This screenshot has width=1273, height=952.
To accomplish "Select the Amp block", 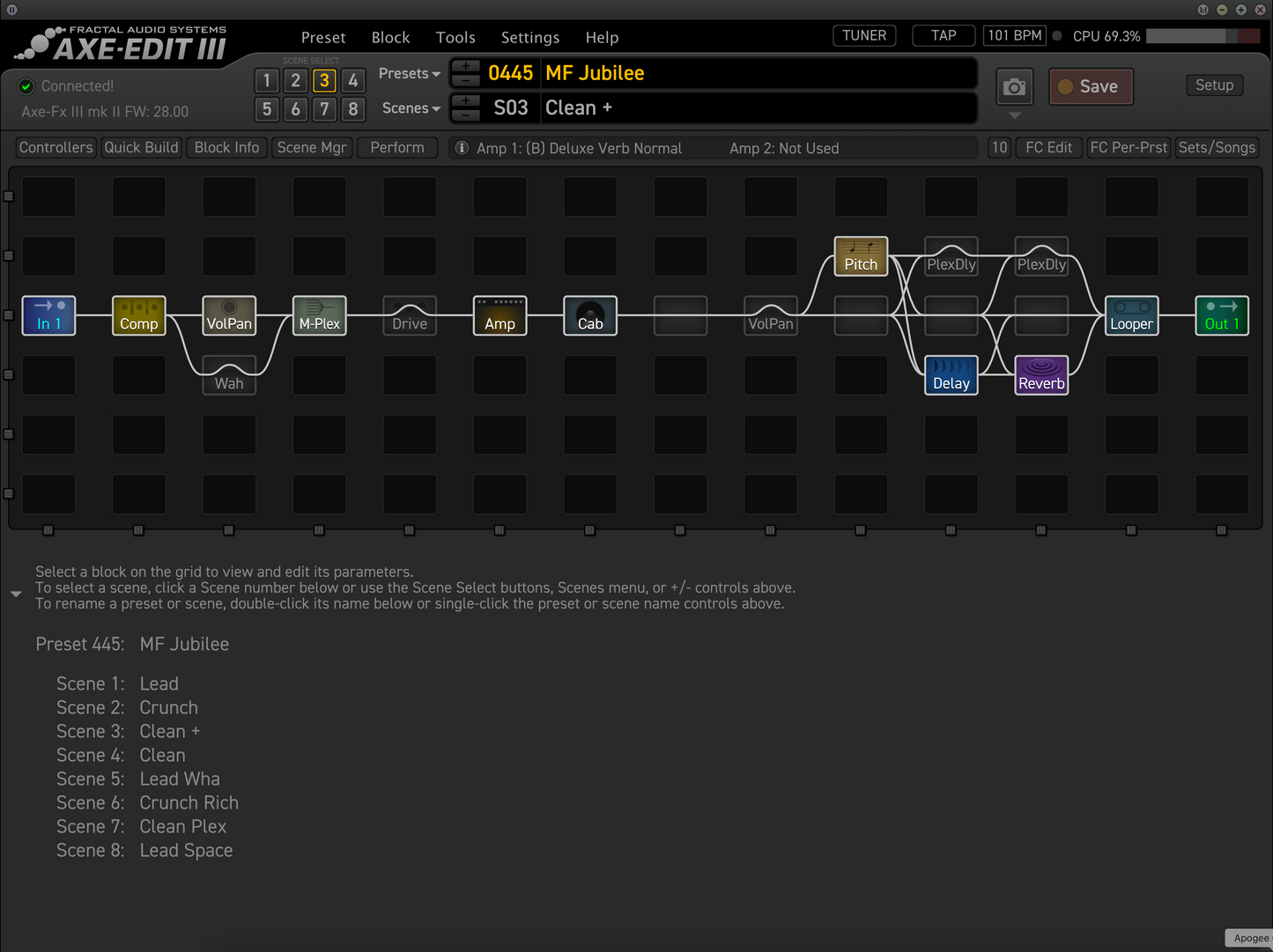I will (500, 315).
